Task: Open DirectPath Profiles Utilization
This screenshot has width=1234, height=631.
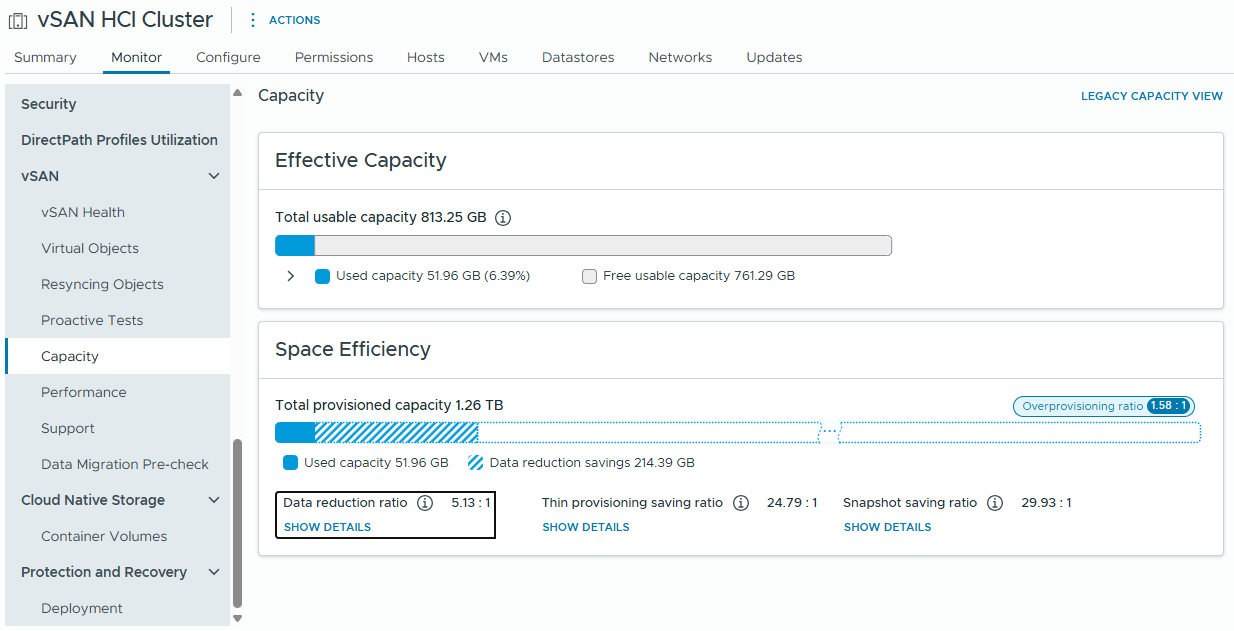Action: (x=117, y=140)
